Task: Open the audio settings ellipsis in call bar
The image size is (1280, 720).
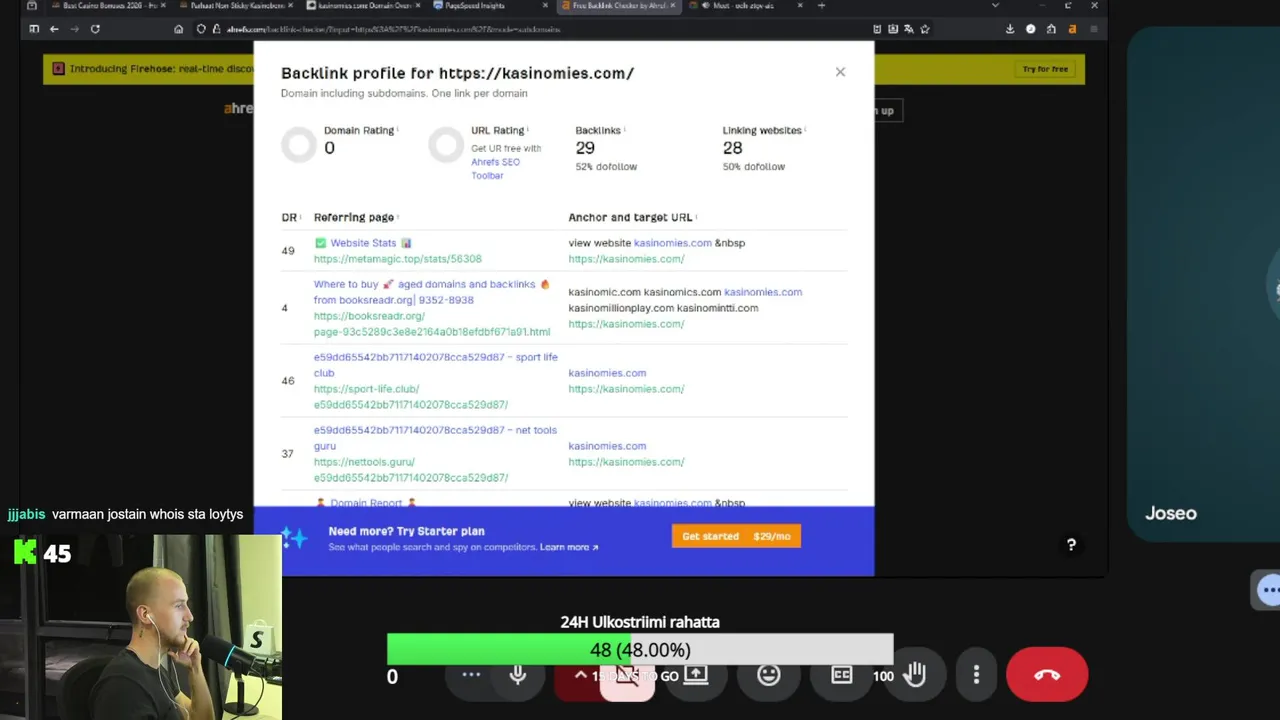Action: pos(471,675)
